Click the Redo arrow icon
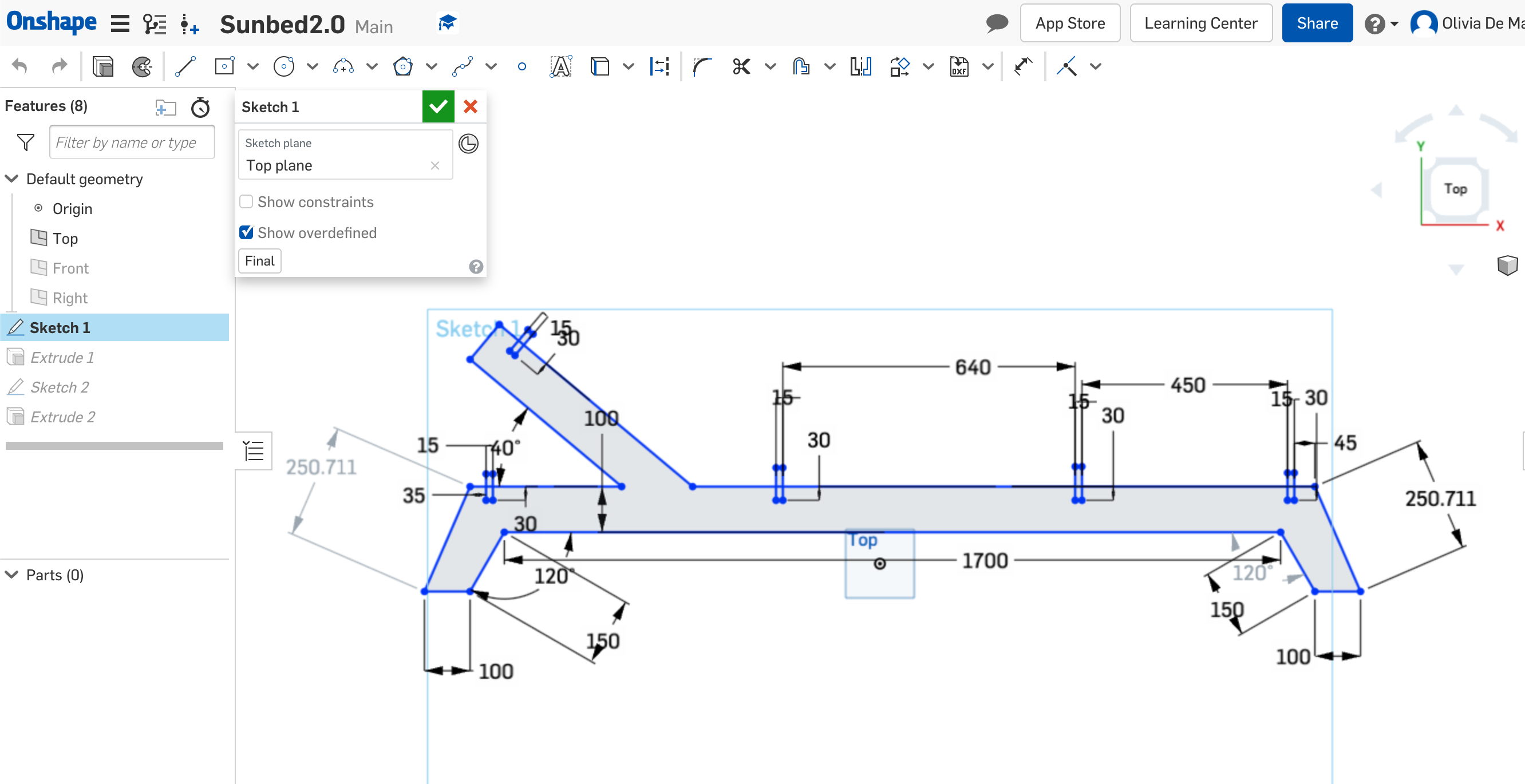The width and height of the screenshot is (1525, 784). (59, 66)
